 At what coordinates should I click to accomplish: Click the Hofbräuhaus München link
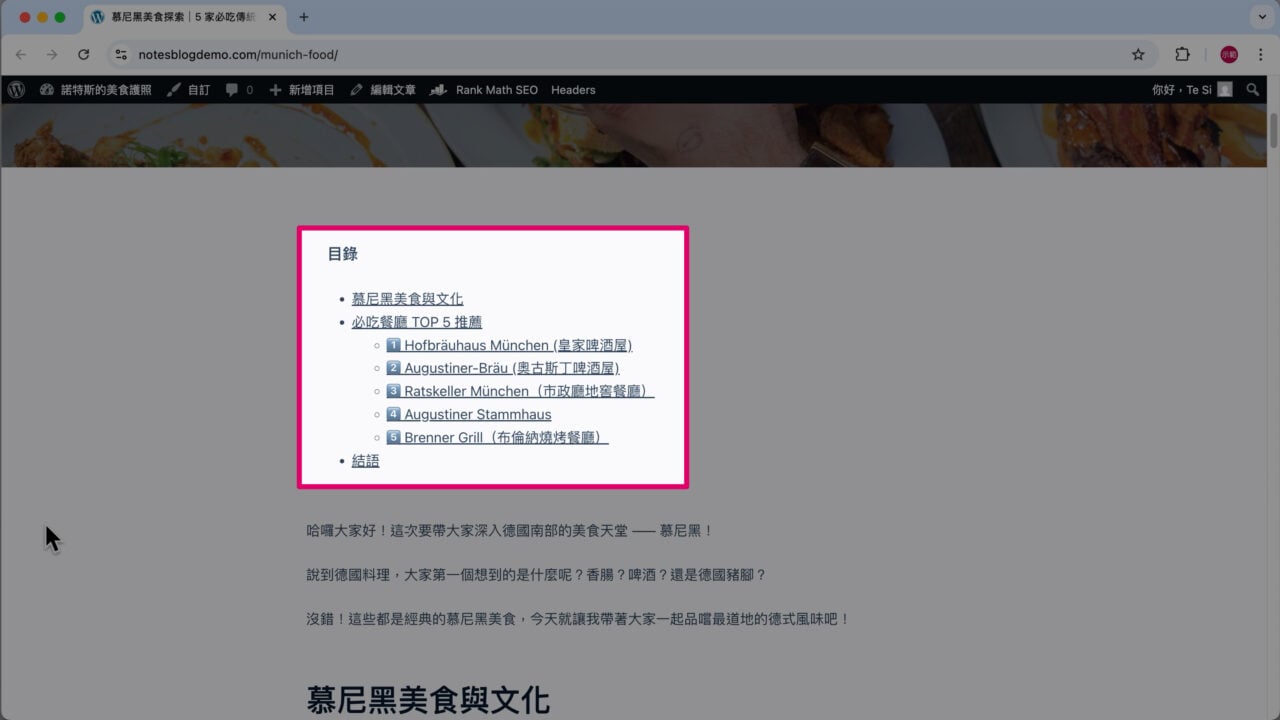[x=513, y=344]
